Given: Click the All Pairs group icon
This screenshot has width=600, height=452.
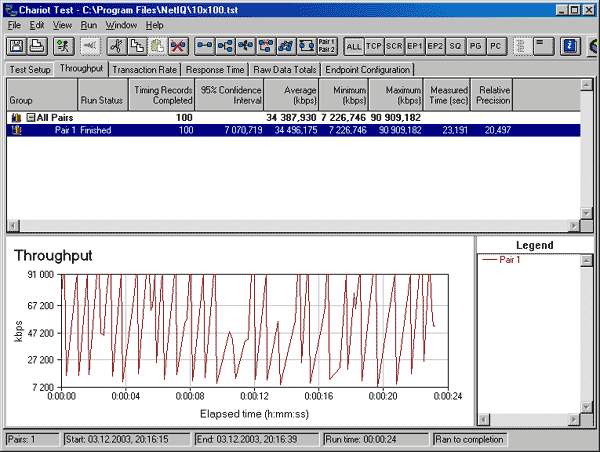Looking at the screenshot, I should (x=16, y=117).
